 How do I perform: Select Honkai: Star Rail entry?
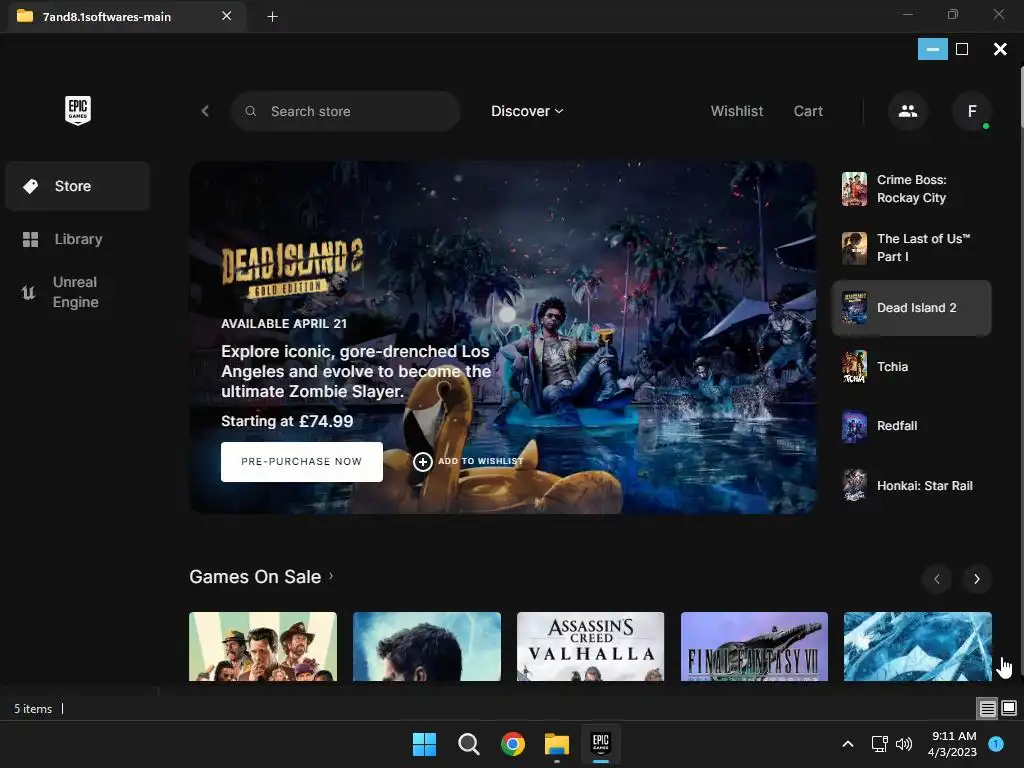pos(912,486)
